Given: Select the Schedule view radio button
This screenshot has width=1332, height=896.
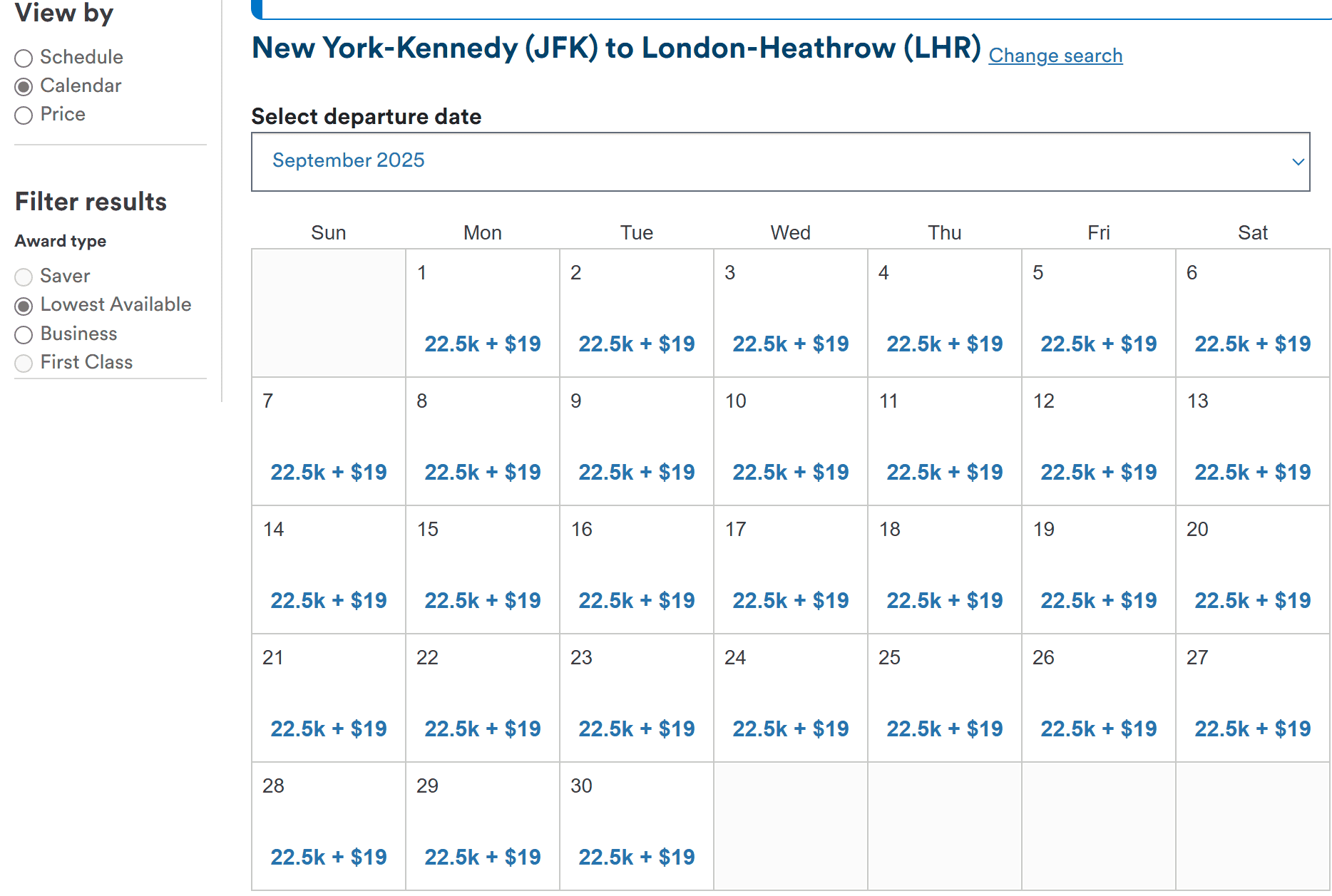Looking at the screenshot, I should pos(24,58).
